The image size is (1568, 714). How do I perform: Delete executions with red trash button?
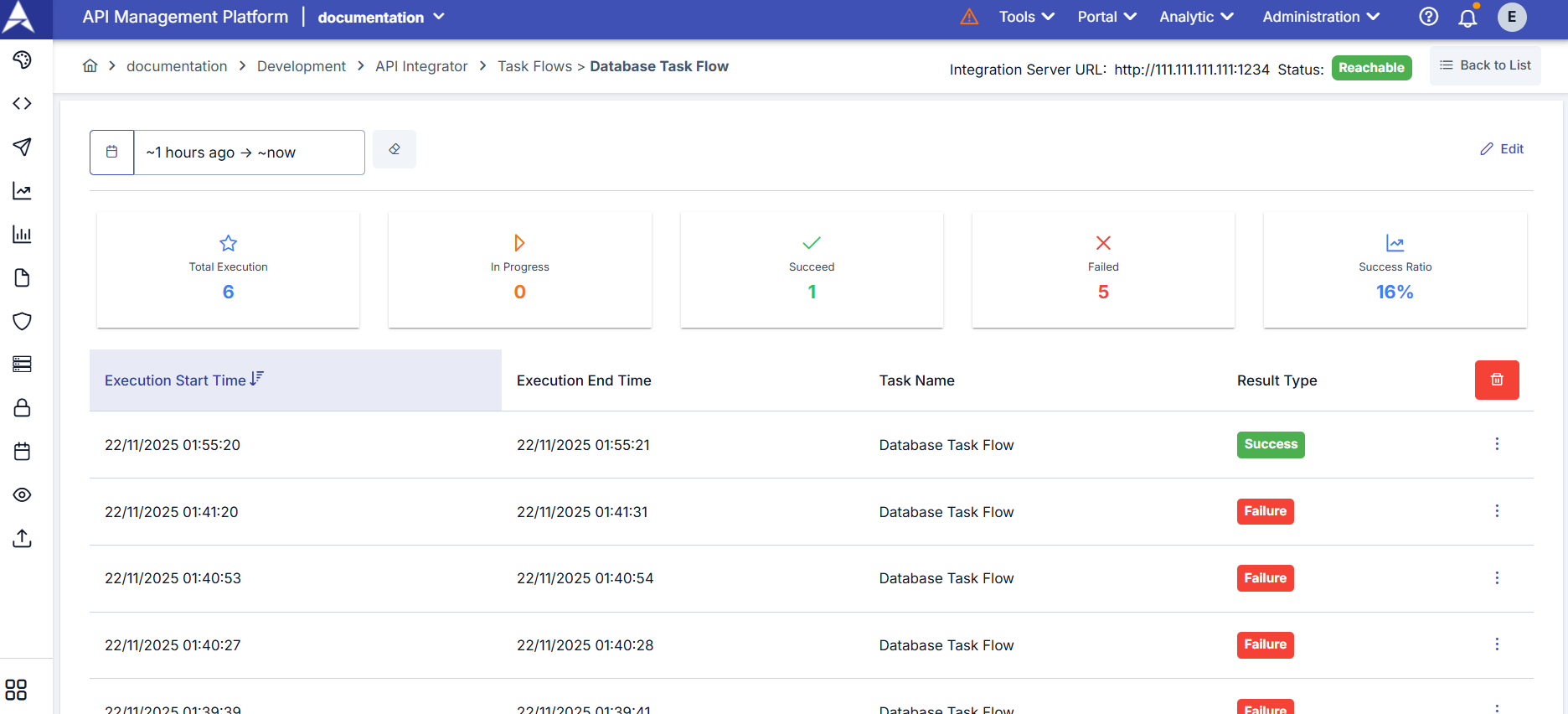coord(1497,380)
